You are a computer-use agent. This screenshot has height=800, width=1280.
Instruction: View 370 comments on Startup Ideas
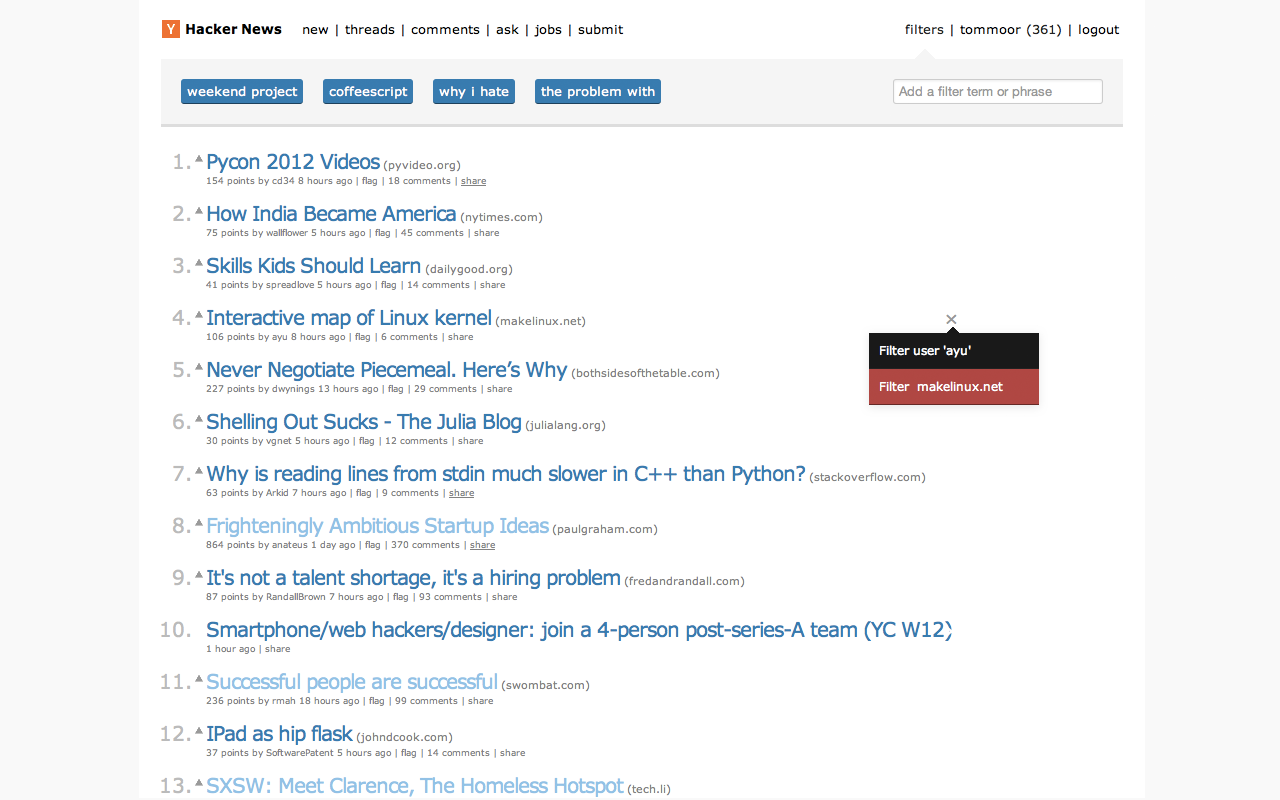[425, 545]
